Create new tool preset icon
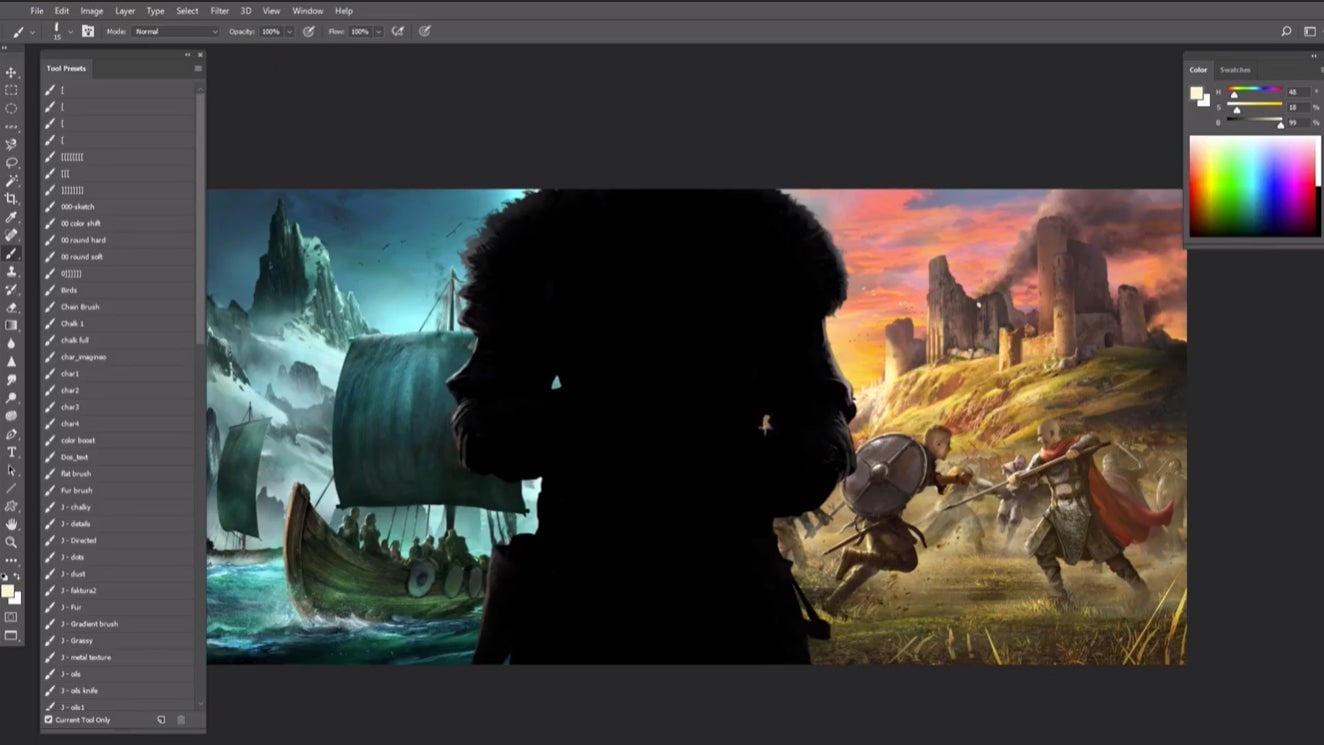The width and height of the screenshot is (1324, 745). pyautogui.click(x=161, y=720)
